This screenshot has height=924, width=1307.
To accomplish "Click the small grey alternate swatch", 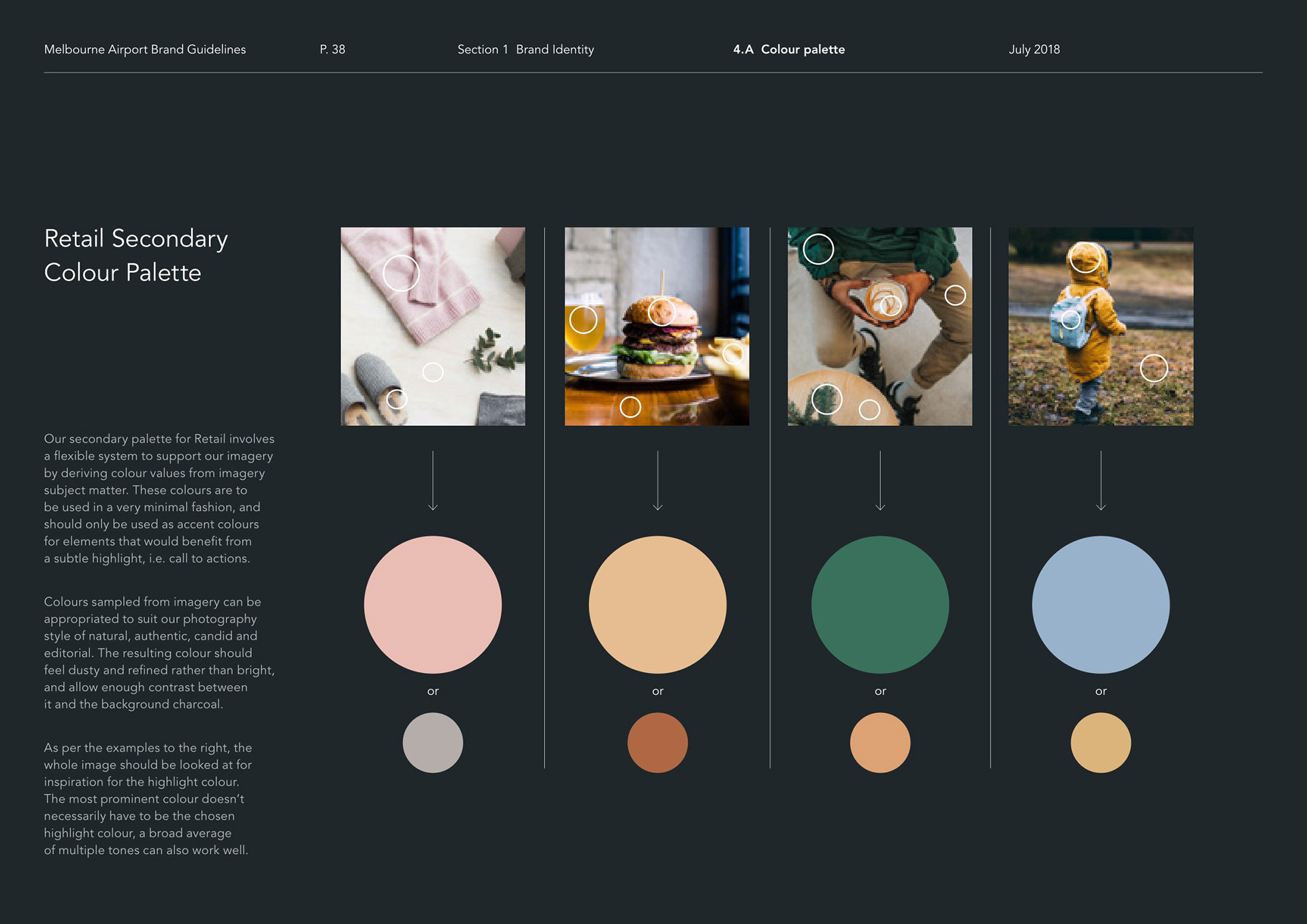I will click(x=433, y=742).
